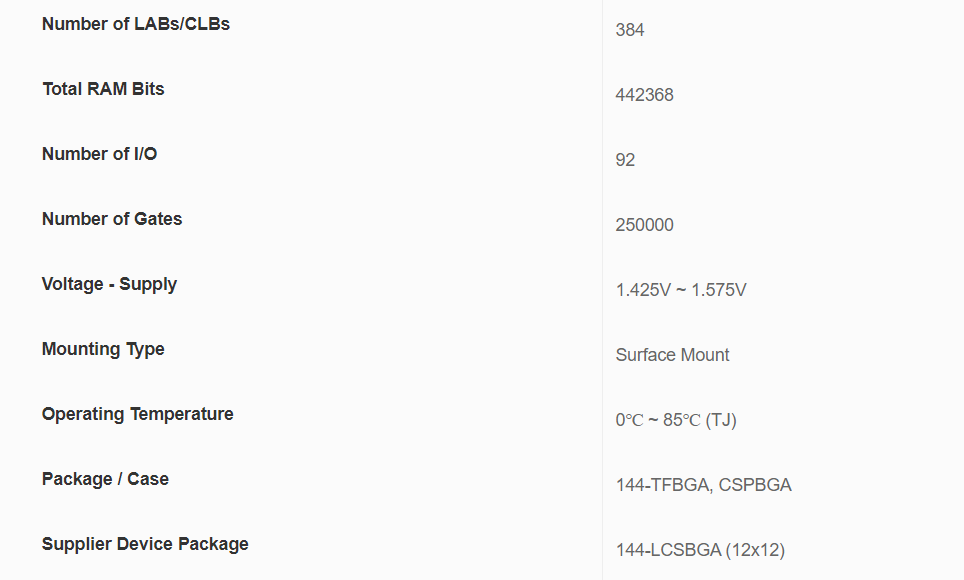The width and height of the screenshot is (964, 580).
Task: Select the Surface Mount value
Action: (x=672, y=355)
